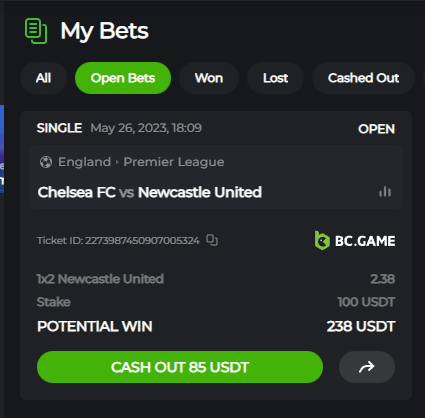Select the All bets filter

[x=43, y=78]
